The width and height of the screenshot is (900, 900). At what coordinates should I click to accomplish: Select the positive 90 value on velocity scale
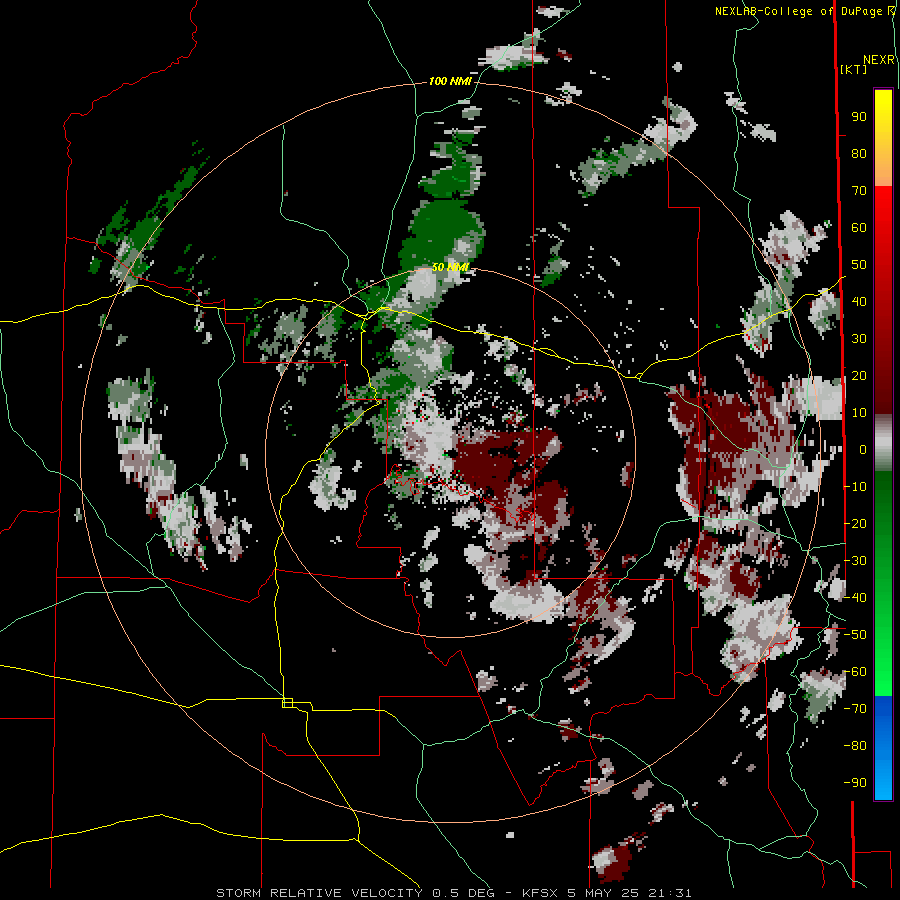[x=859, y=117]
